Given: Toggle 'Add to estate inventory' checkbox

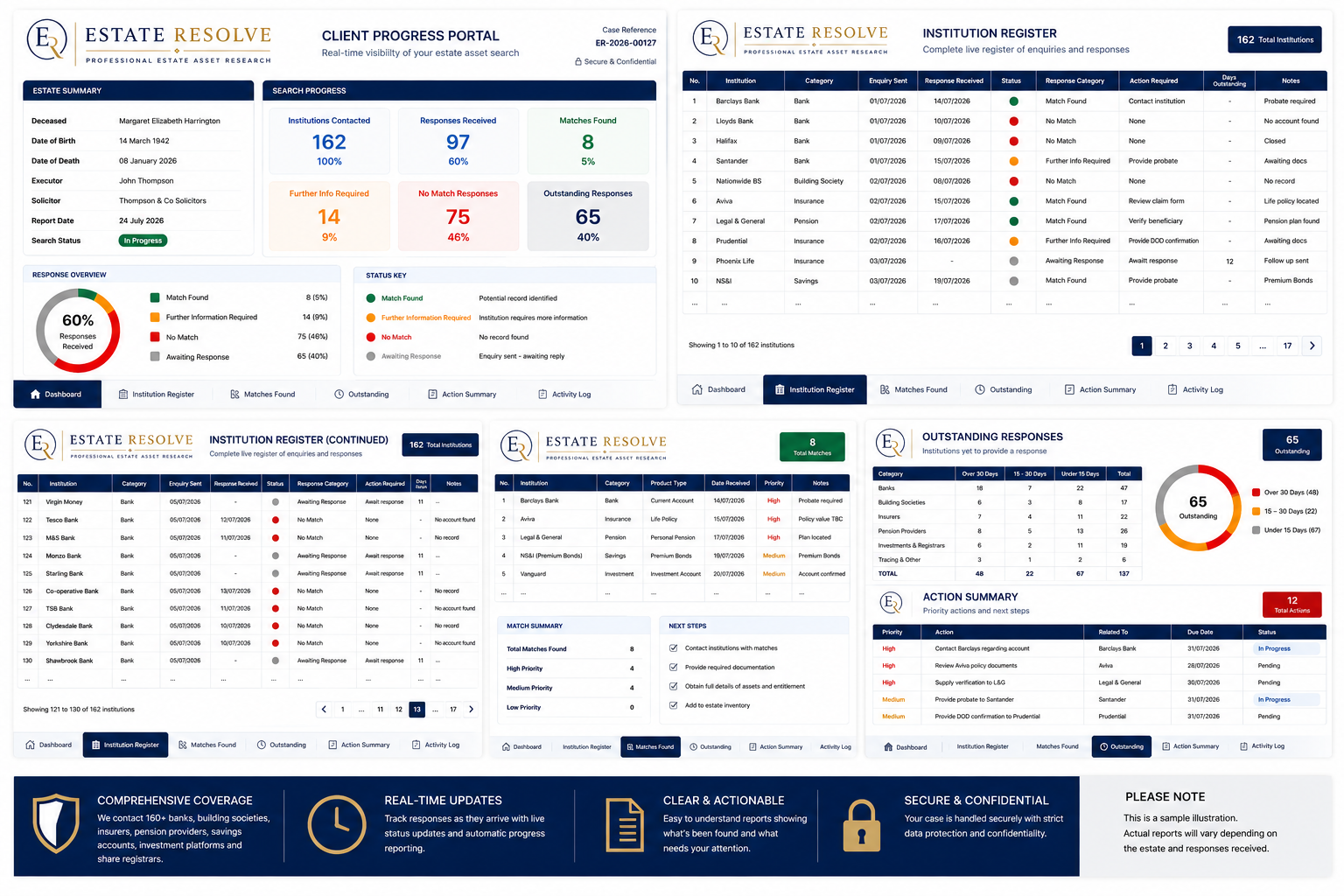Looking at the screenshot, I should [x=673, y=705].
